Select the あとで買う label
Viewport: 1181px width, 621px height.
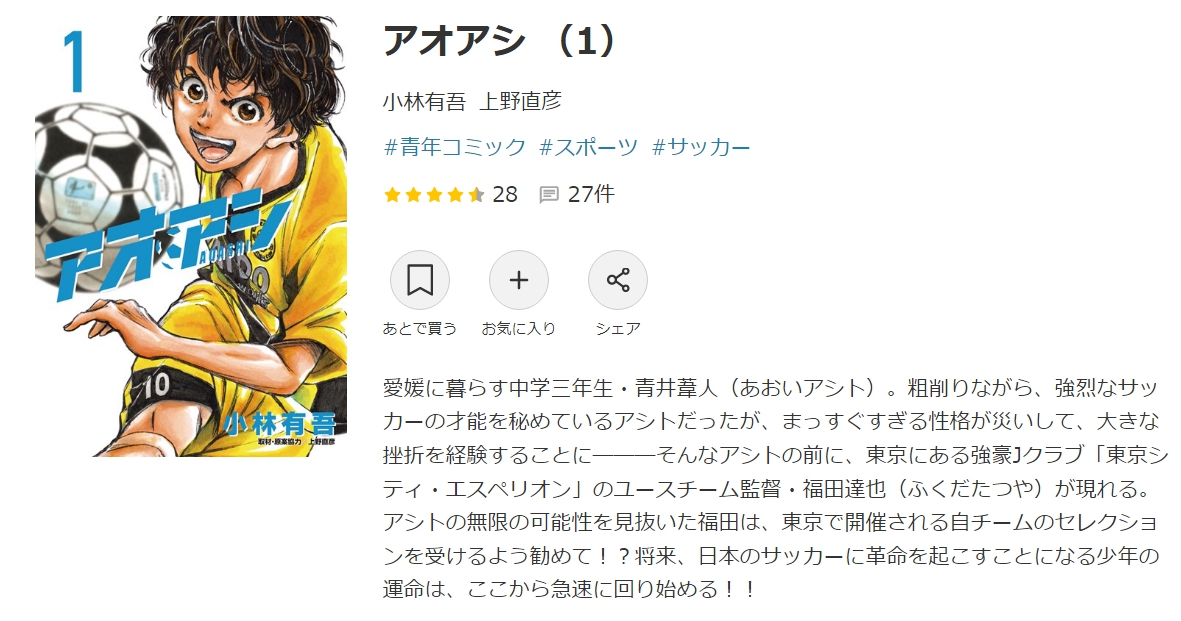pyautogui.click(x=420, y=329)
